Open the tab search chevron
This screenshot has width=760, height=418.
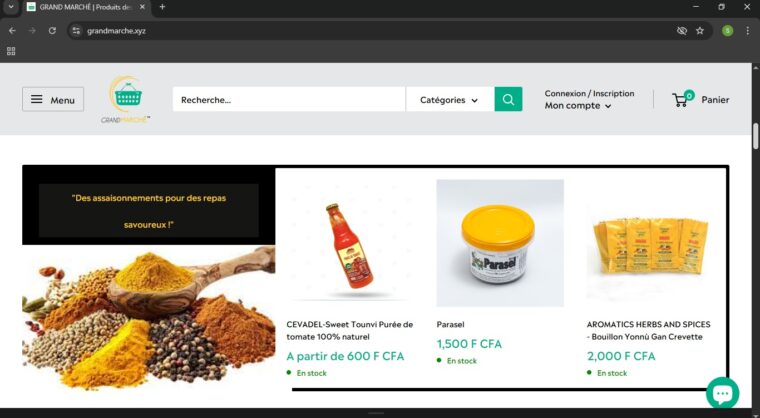pos(11,7)
